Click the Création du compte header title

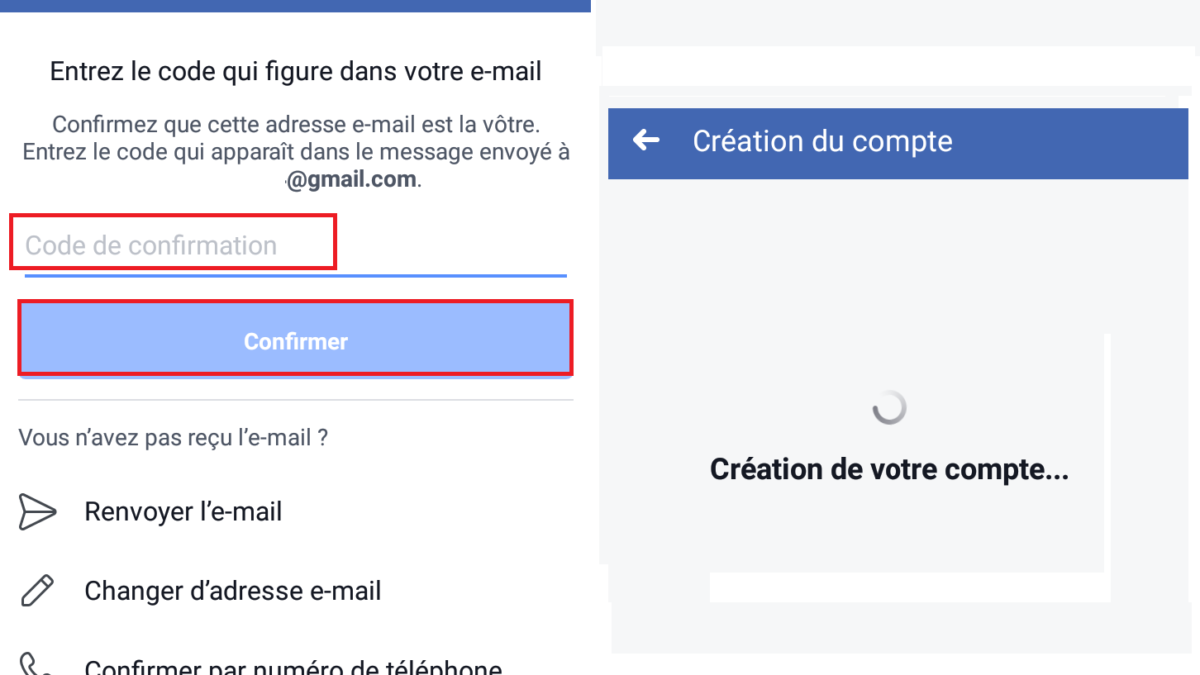click(822, 141)
